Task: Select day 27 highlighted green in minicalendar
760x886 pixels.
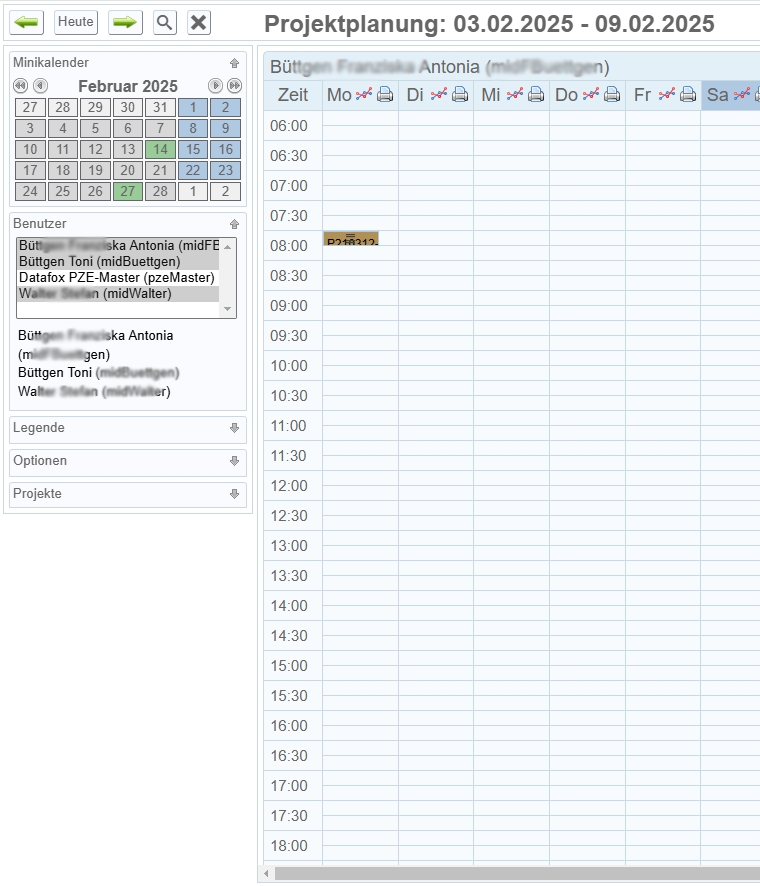Action: pyautogui.click(x=128, y=192)
